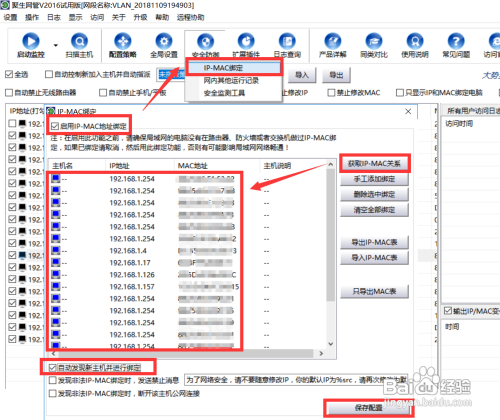Open the 日志 menu
Viewport: 500px width, 420px height.
pos(54,17)
